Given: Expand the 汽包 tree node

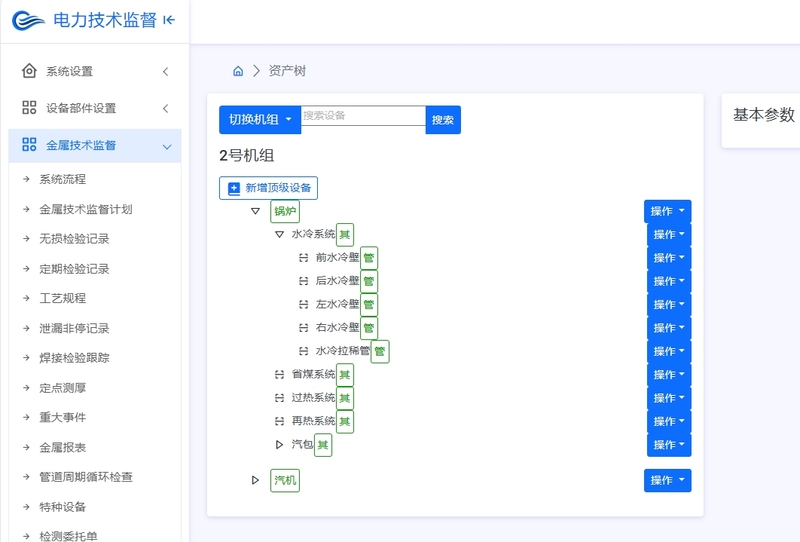Looking at the screenshot, I should (279, 445).
